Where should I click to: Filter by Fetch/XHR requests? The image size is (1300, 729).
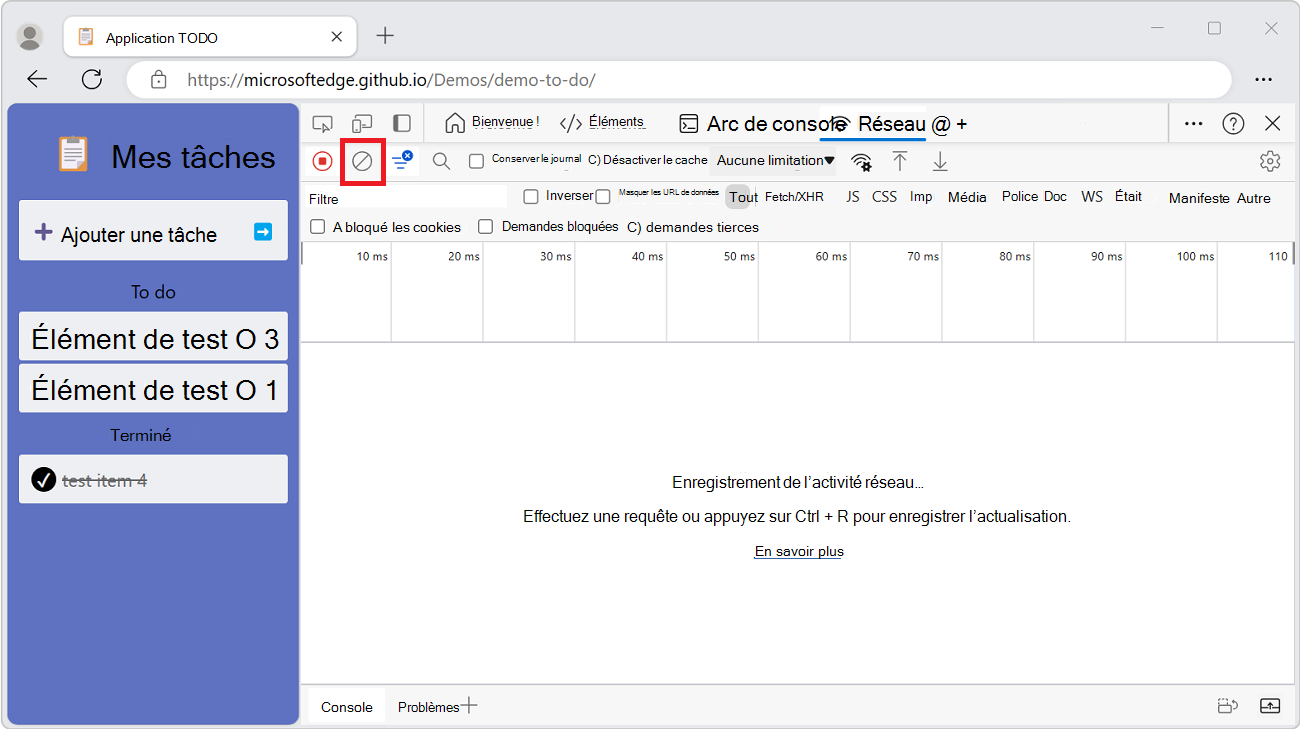[794, 197]
